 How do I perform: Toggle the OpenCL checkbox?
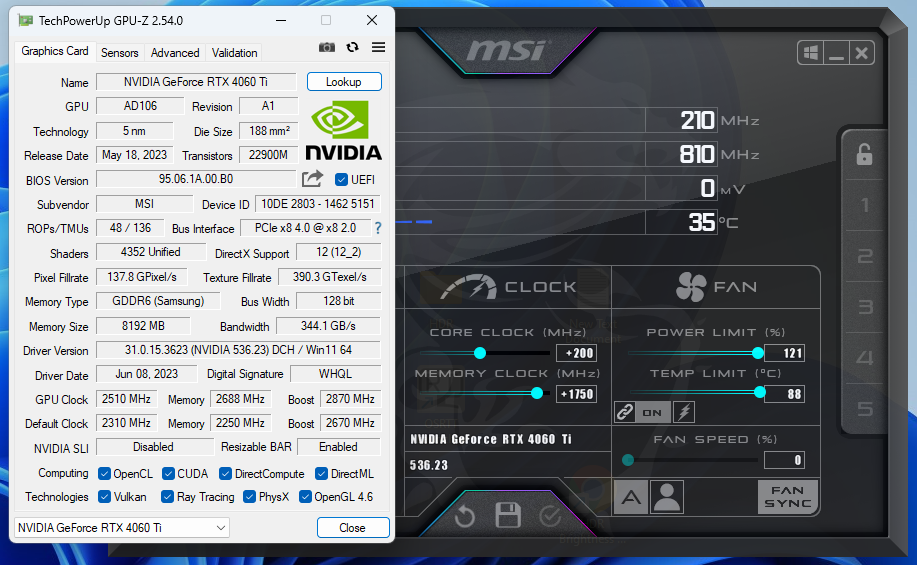pyautogui.click(x=105, y=473)
